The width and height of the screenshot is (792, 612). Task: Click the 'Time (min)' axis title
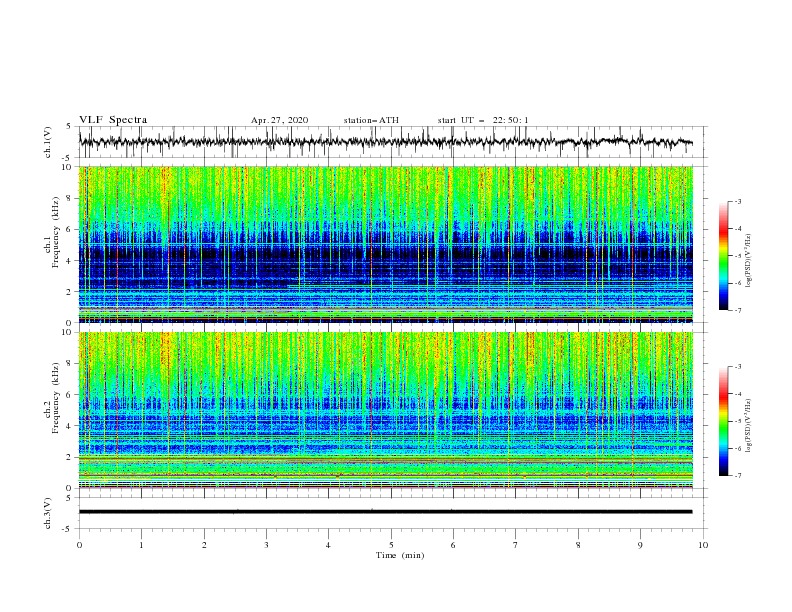tap(400, 555)
